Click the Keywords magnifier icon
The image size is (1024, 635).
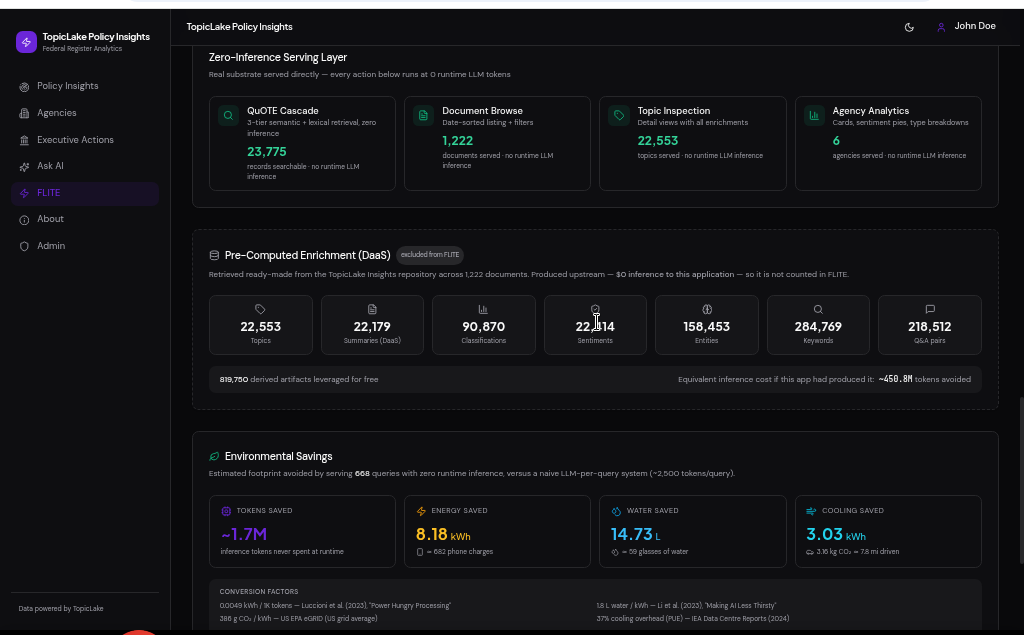tap(818, 309)
